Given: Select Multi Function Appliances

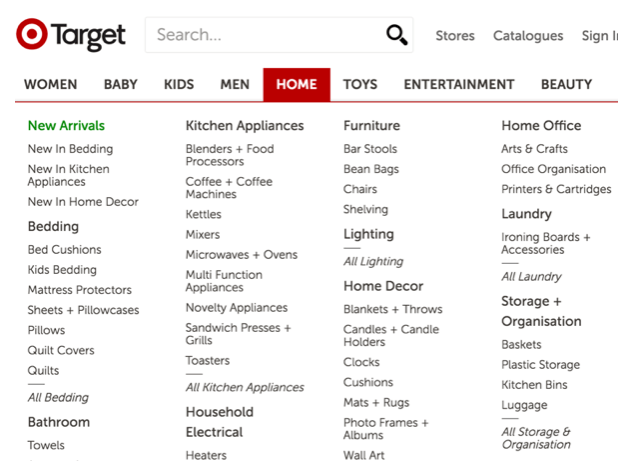Looking at the screenshot, I should 224,281.
